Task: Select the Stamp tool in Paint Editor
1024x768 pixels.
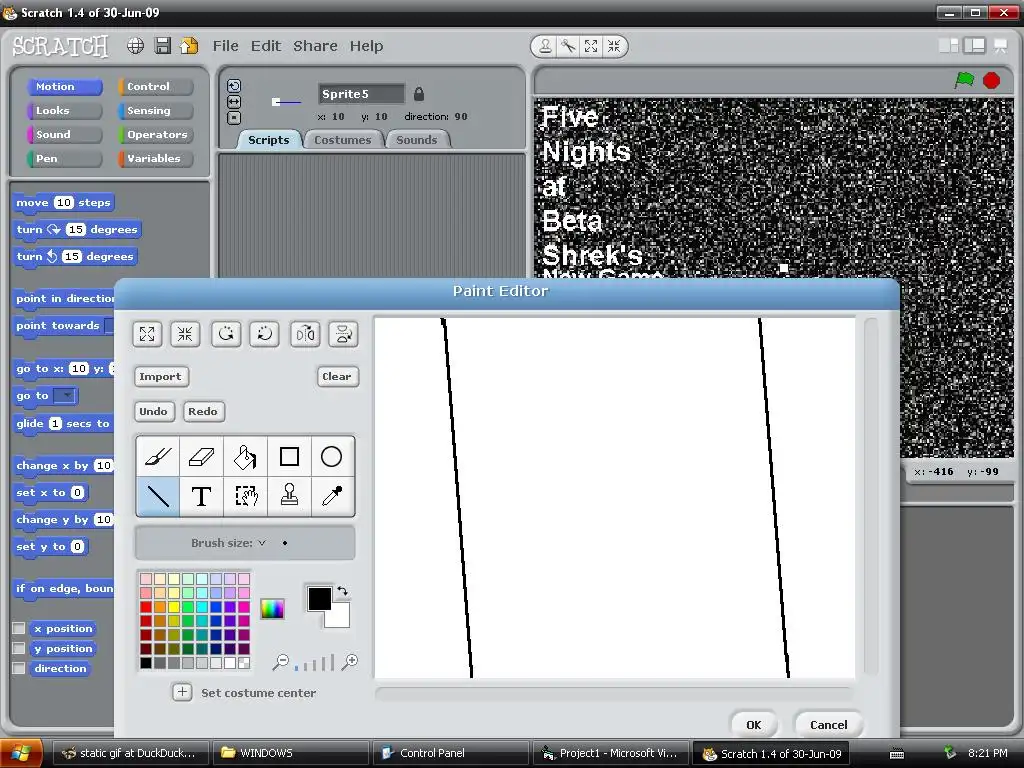Action: pos(289,496)
